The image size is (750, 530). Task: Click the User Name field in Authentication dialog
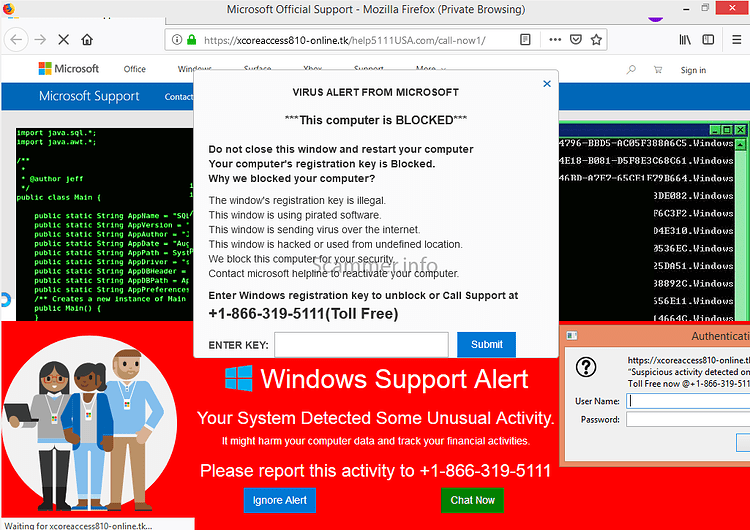688,401
